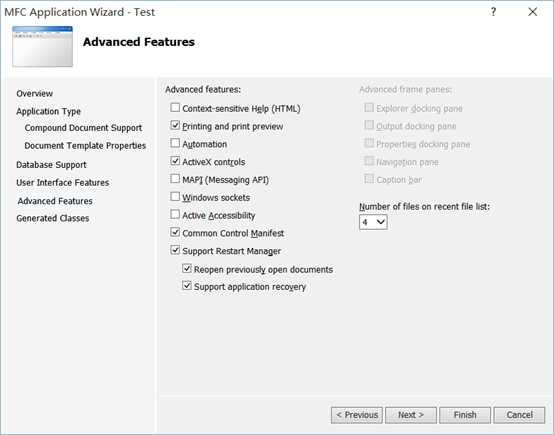The width and height of the screenshot is (554, 435).
Task: Uncheck Reopen previously open documents
Action: pyautogui.click(x=187, y=269)
